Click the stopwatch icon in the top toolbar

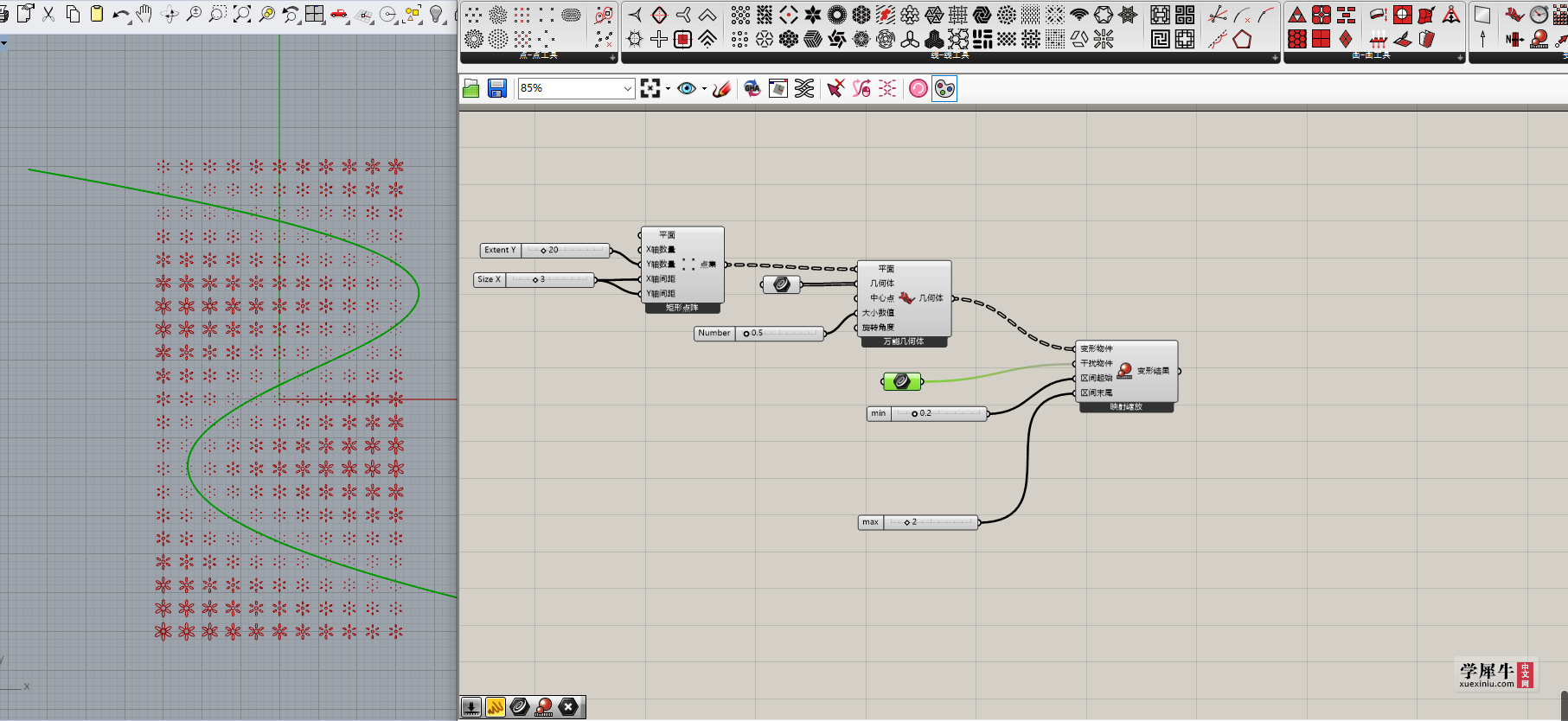pyautogui.click(x=1539, y=15)
